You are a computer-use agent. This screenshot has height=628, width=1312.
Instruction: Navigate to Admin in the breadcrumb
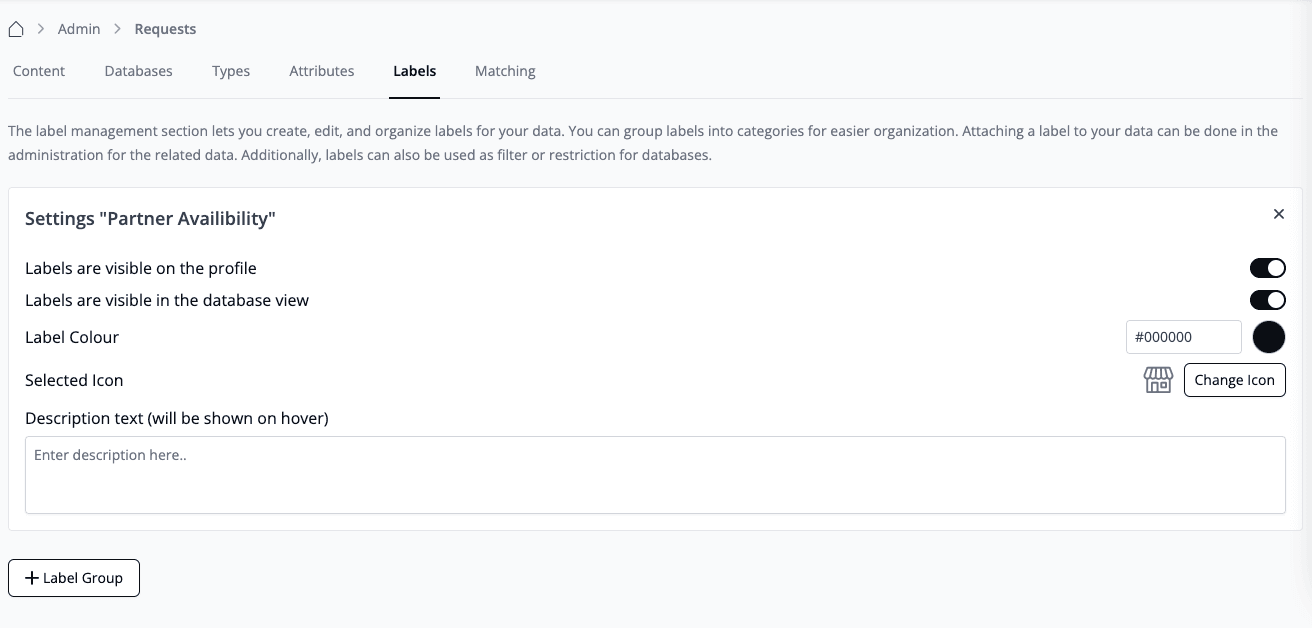(79, 29)
